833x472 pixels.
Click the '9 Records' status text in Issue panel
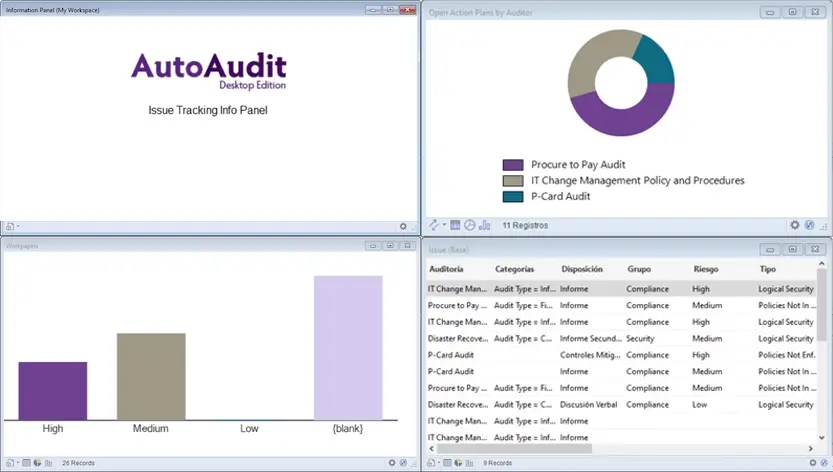[x=497, y=463]
